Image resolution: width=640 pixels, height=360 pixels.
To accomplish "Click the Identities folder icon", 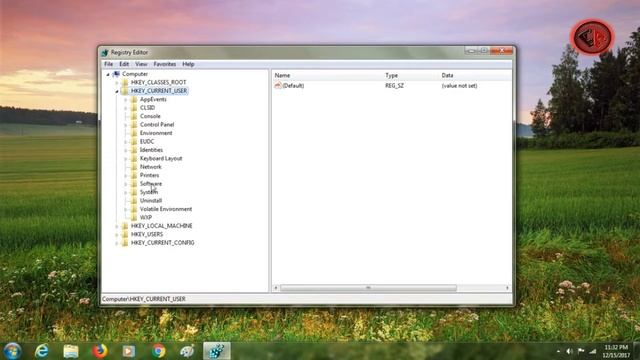I will point(134,150).
